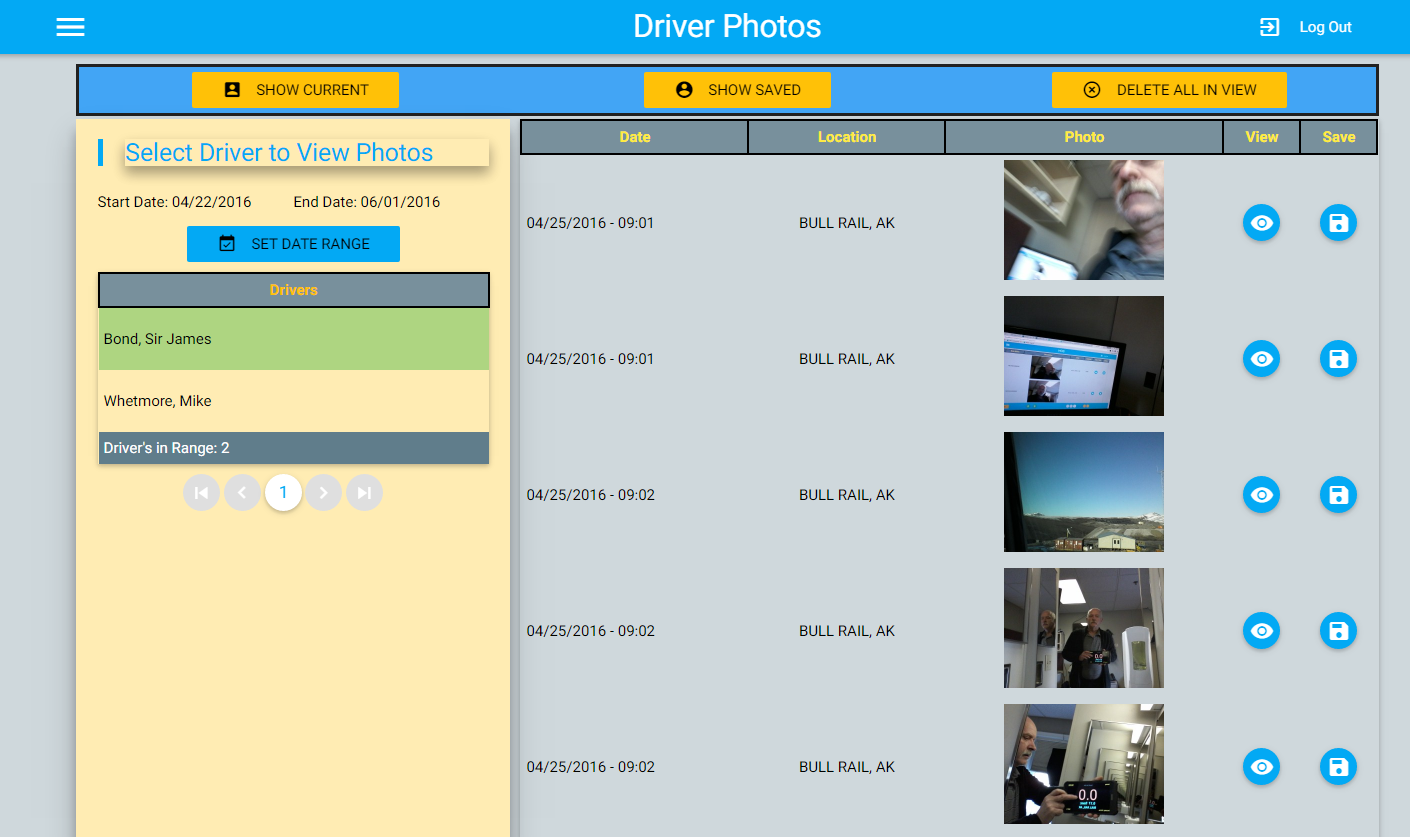Screen dimensions: 1410x837
Task: Click the circled X icon on Delete All
Action: [1092, 89]
